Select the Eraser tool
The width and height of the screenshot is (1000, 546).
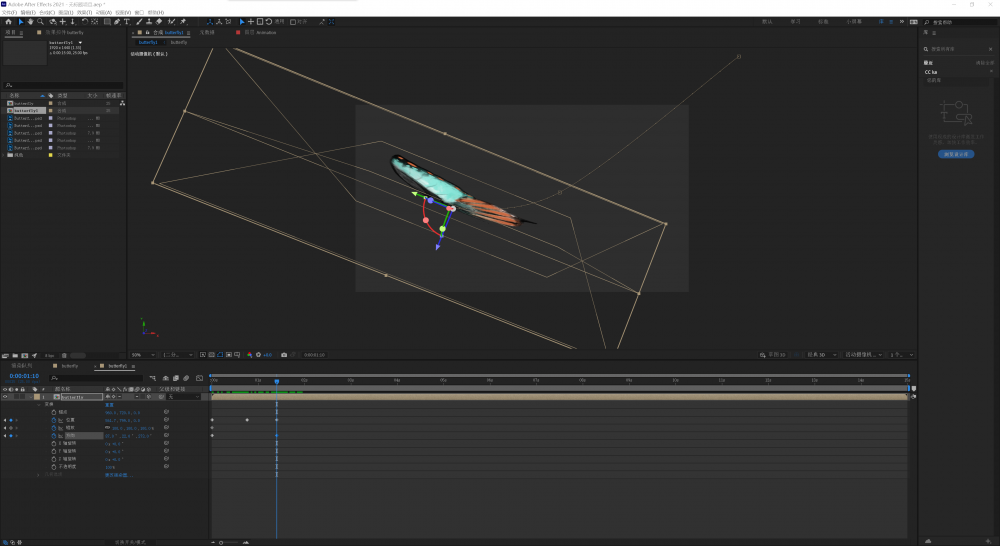(159, 22)
